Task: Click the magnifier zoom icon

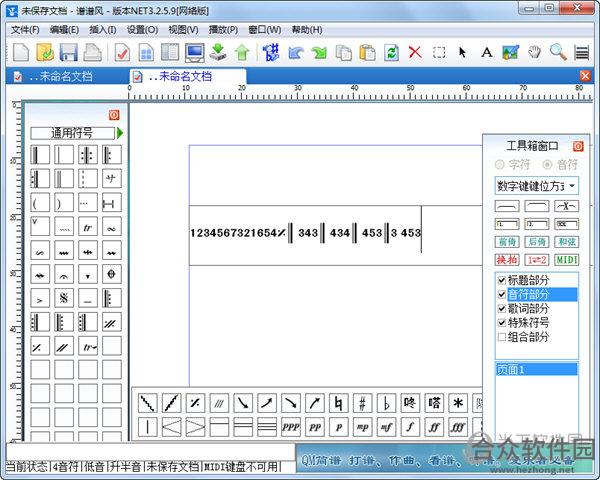Action: pos(558,52)
